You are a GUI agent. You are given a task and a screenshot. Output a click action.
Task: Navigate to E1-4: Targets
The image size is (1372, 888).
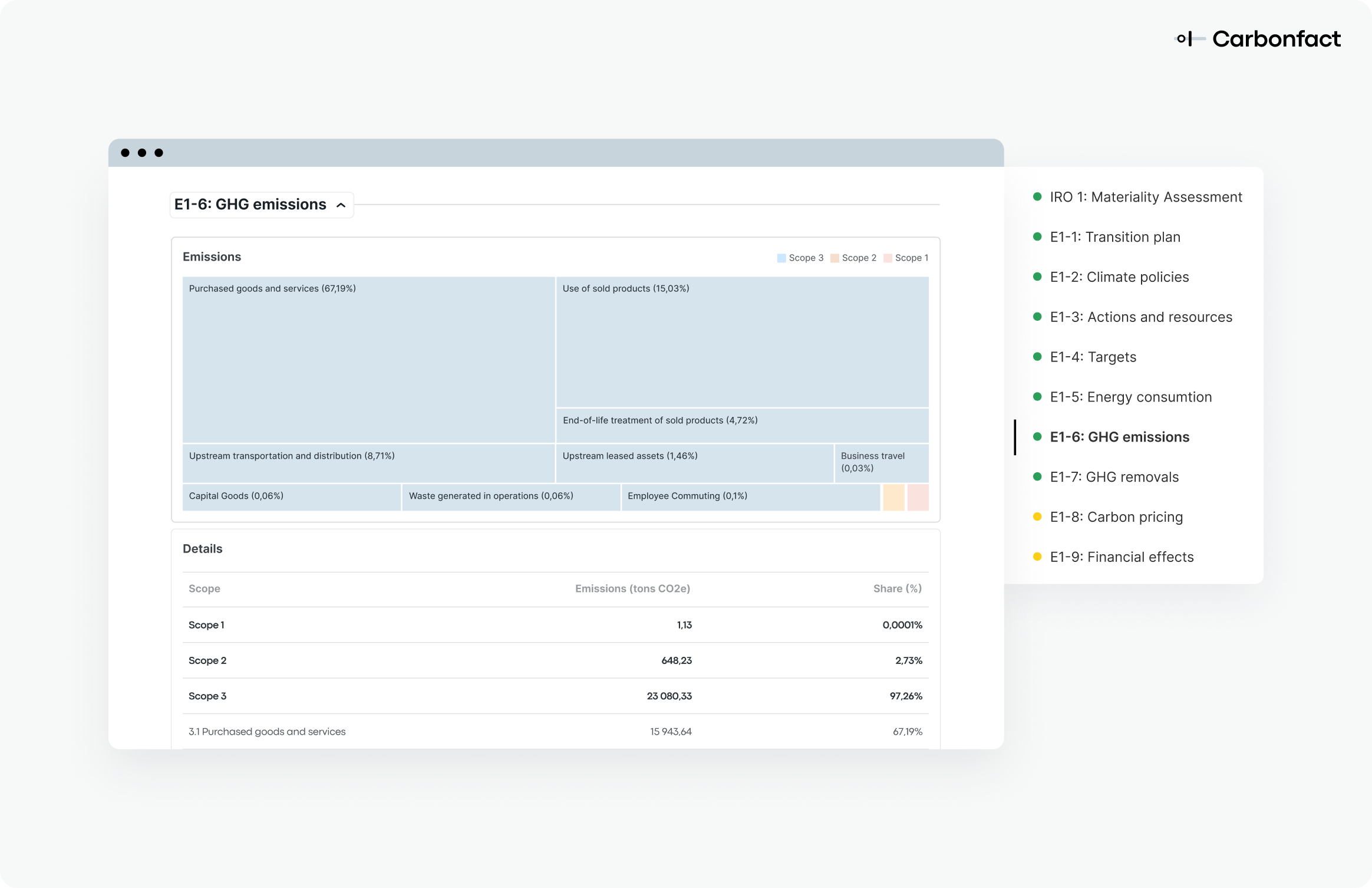(x=1093, y=357)
